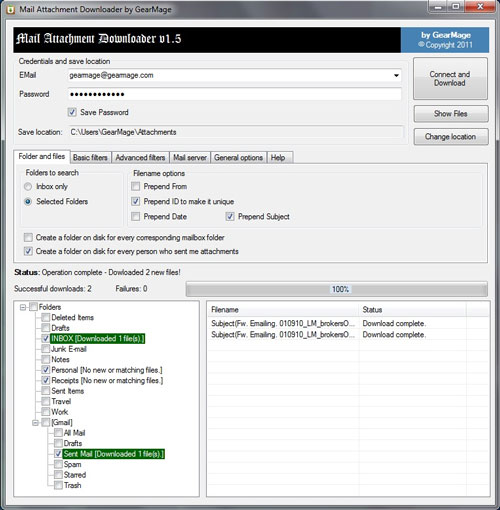Click the app icon in title bar

coord(10,9)
